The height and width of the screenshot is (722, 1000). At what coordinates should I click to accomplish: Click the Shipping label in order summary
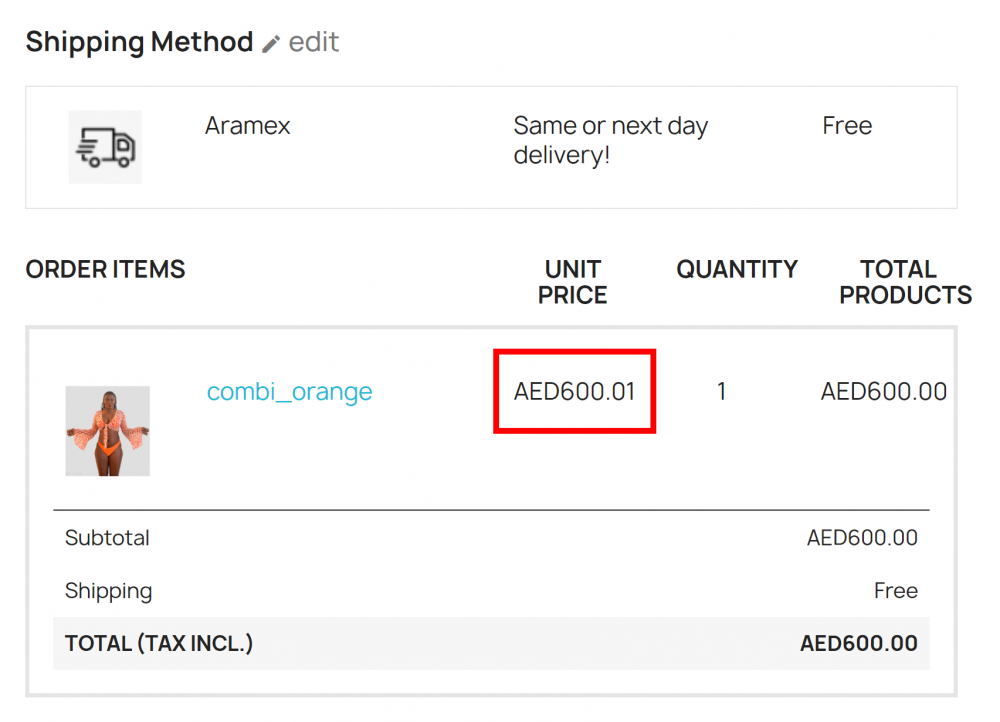pos(108,591)
